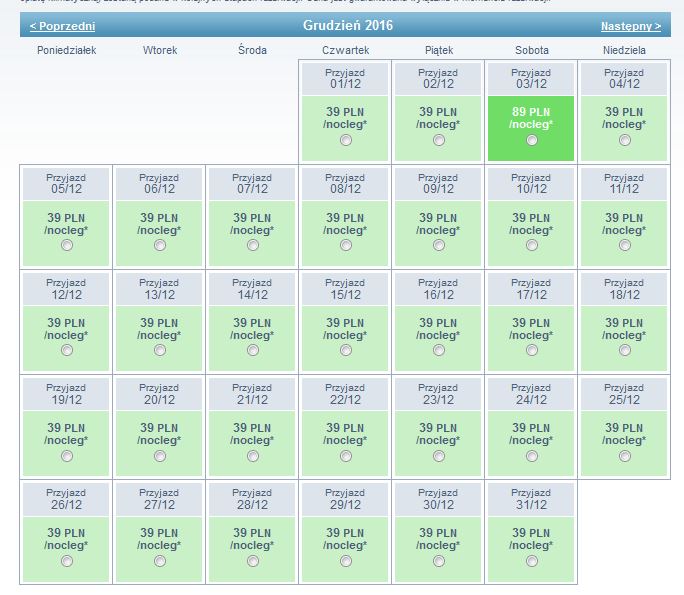
Task: Select arrival radio button for 13/12
Action: tap(160, 350)
